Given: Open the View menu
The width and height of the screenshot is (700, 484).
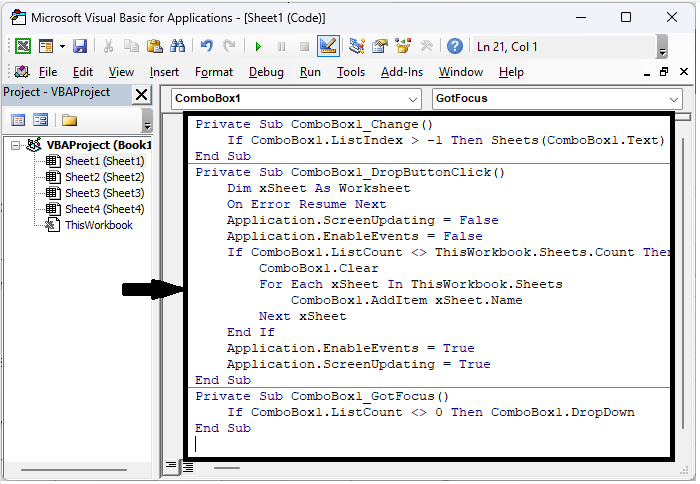Looking at the screenshot, I should [x=121, y=72].
